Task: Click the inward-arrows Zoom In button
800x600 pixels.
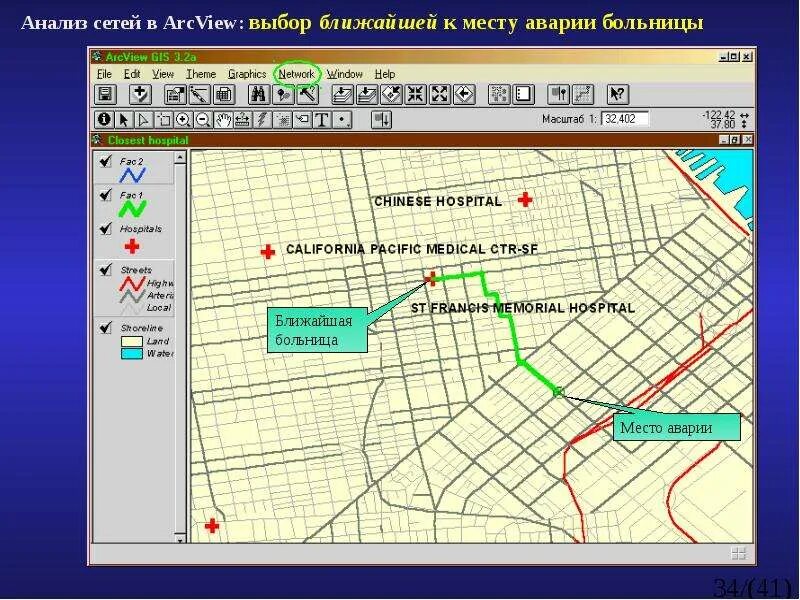Action: tap(416, 94)
